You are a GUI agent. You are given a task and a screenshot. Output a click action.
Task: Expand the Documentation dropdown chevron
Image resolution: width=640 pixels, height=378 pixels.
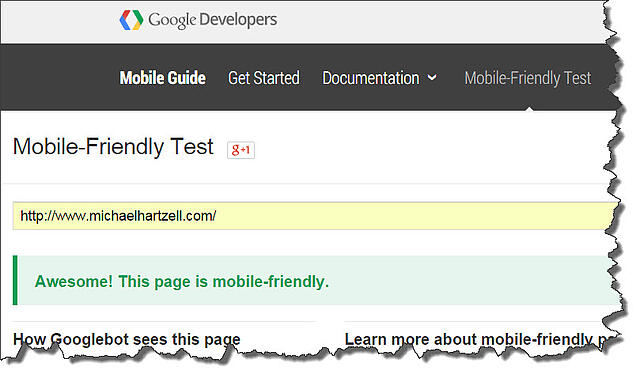[432, 77]
